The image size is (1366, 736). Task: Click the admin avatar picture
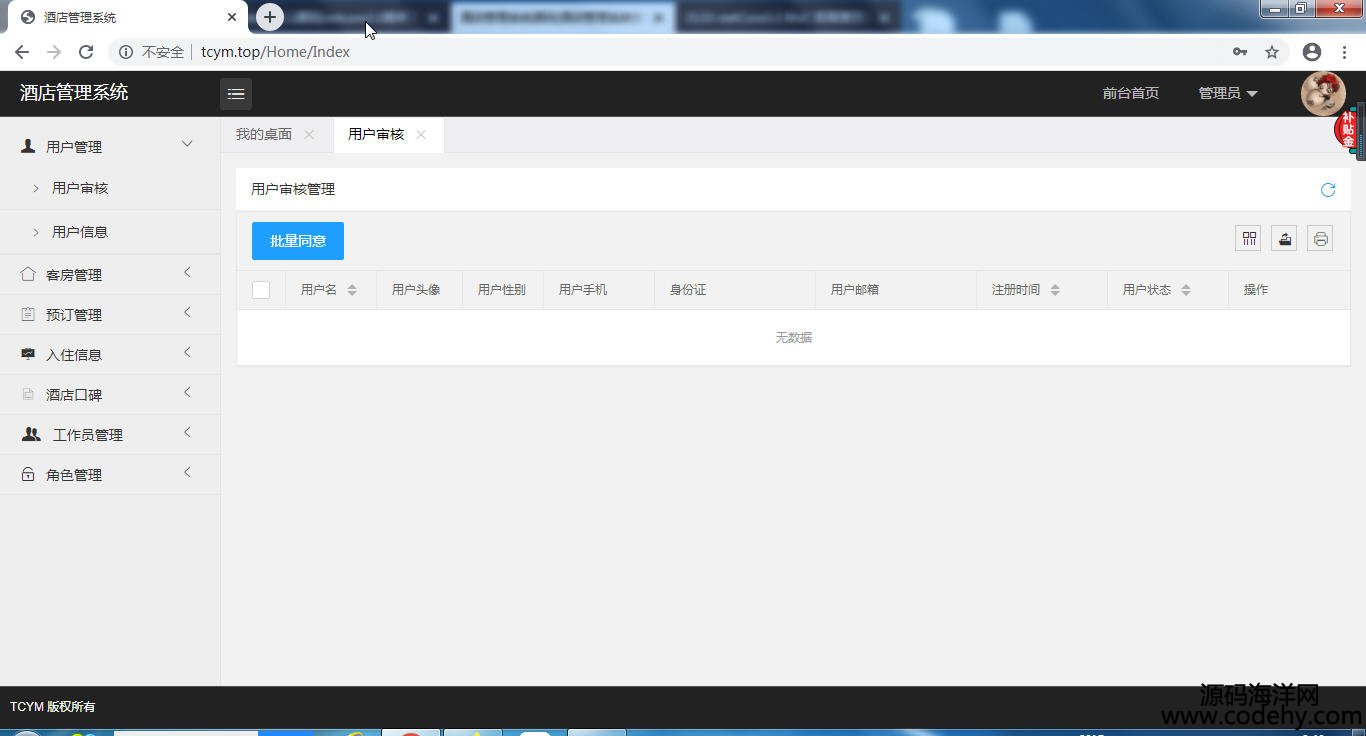point(1323,93)
